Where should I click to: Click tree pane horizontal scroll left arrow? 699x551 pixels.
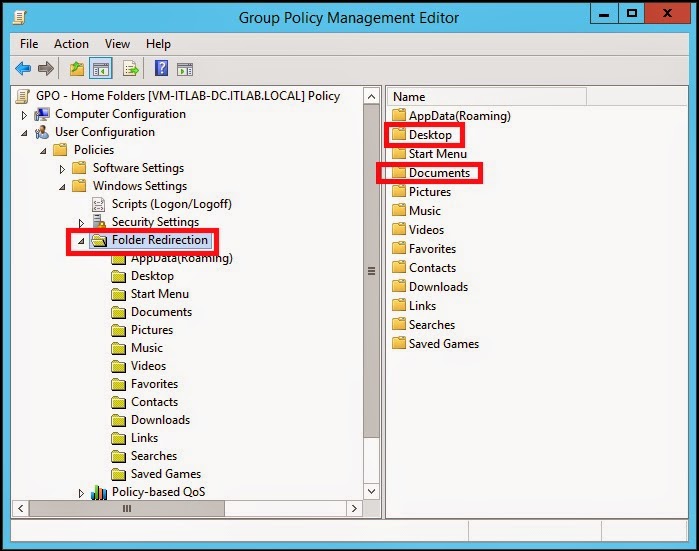click(x=21, y=508)
